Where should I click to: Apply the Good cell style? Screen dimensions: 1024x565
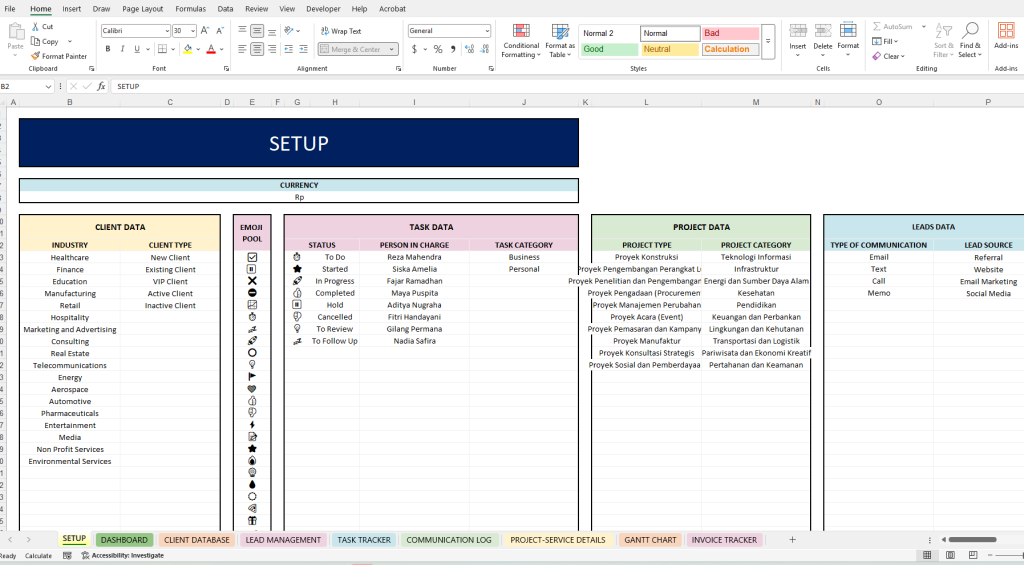(x=607, y=49)
